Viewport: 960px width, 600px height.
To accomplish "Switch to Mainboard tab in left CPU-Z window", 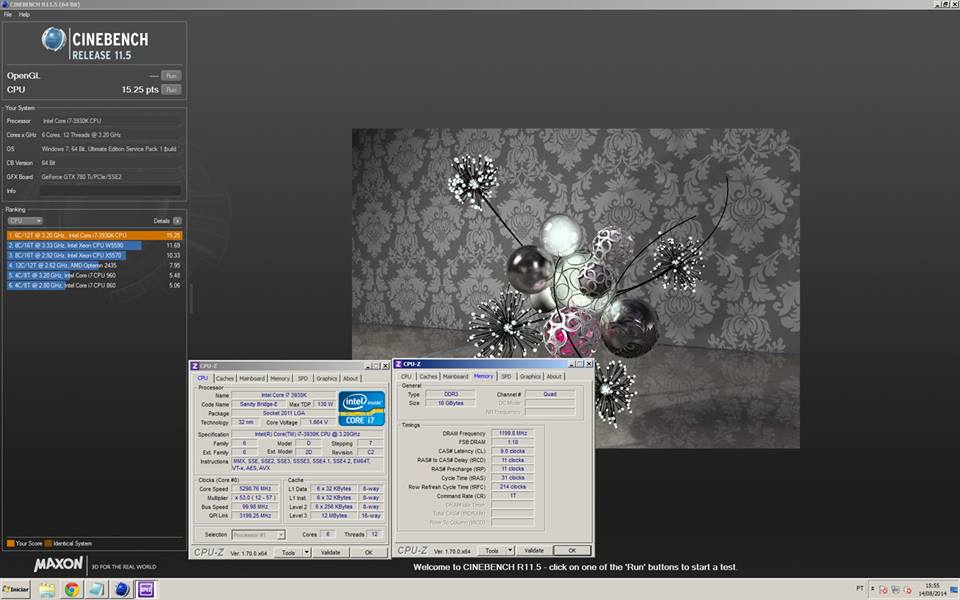I will coord(252,378).
